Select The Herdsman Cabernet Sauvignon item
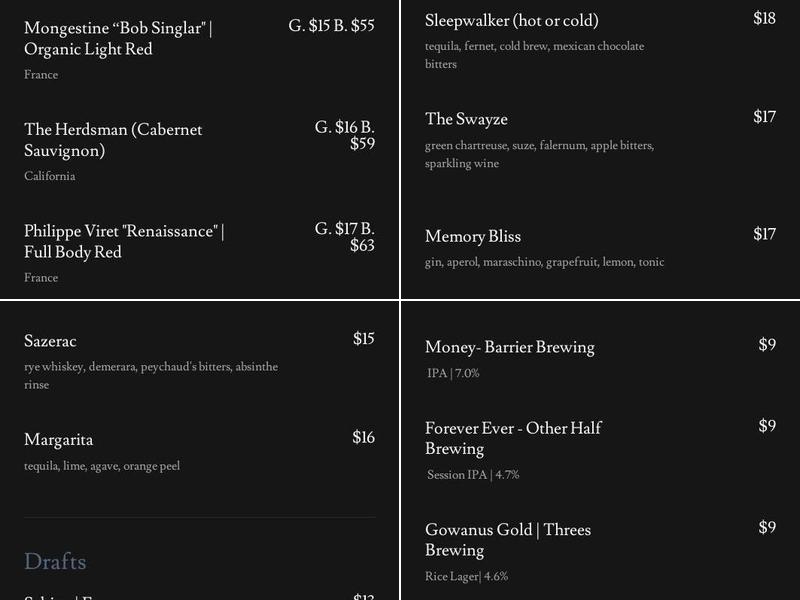The width and height of the screenshot is (800, 600). (x=113, y=140)
